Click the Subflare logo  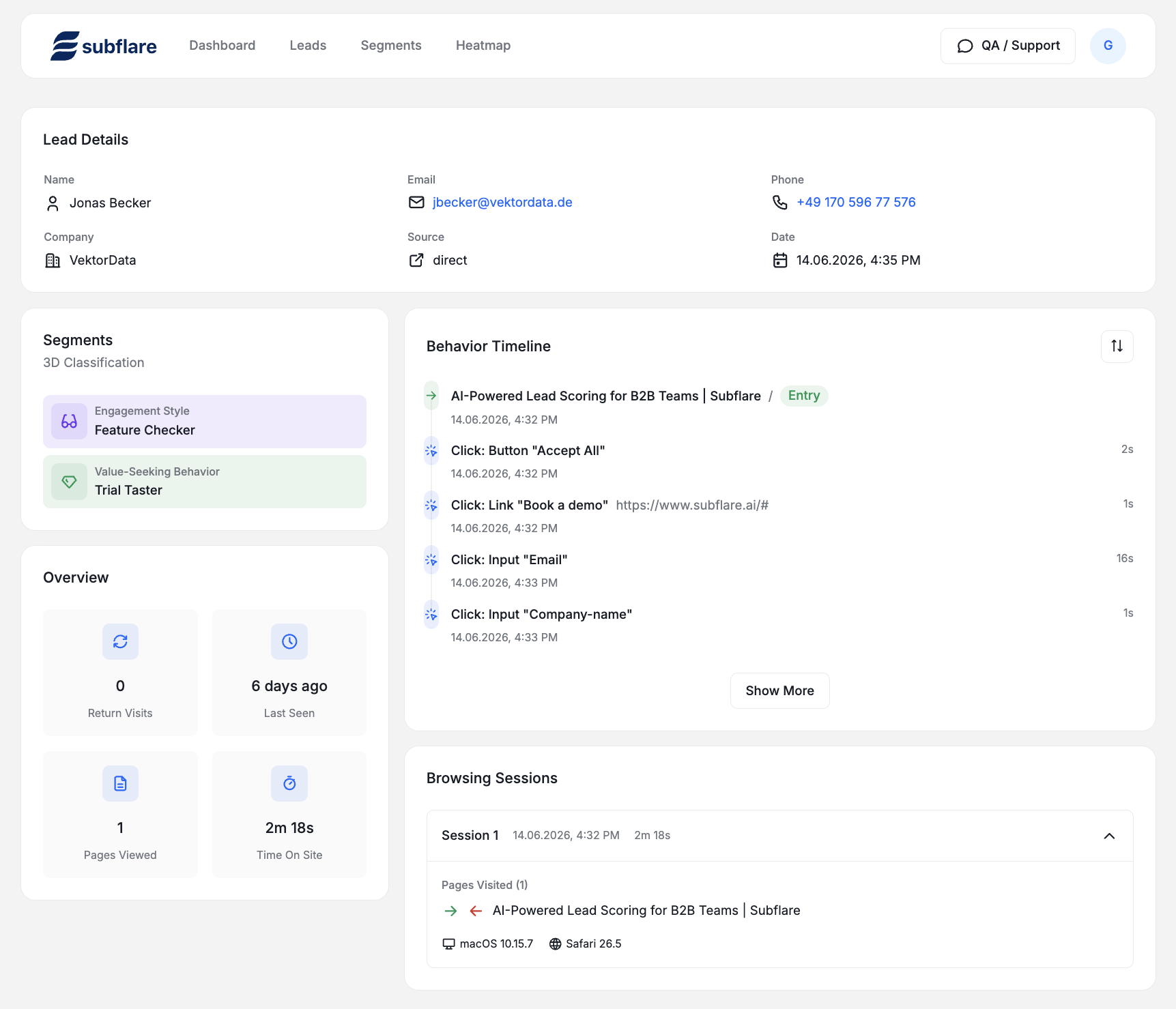(104, 46)
